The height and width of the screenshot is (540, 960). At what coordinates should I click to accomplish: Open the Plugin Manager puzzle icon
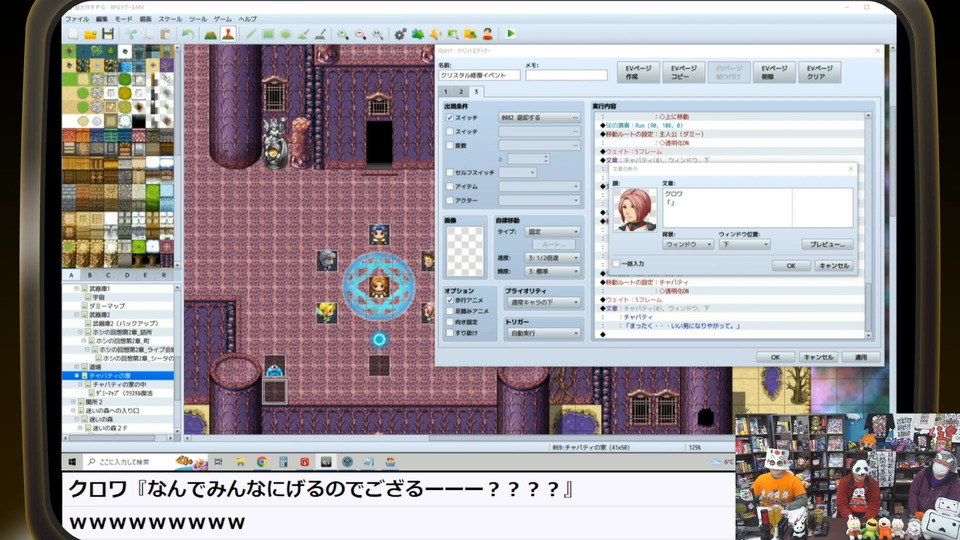(x=418, y=34)
